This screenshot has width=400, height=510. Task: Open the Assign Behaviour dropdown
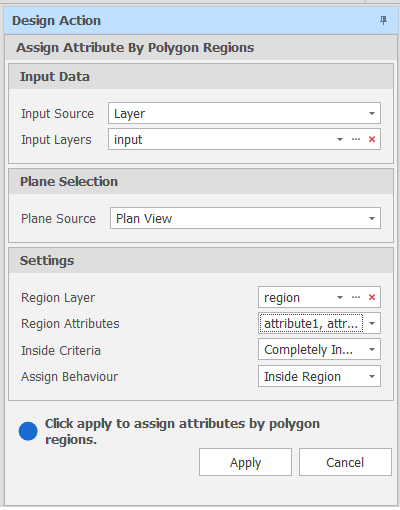(319, 376)
